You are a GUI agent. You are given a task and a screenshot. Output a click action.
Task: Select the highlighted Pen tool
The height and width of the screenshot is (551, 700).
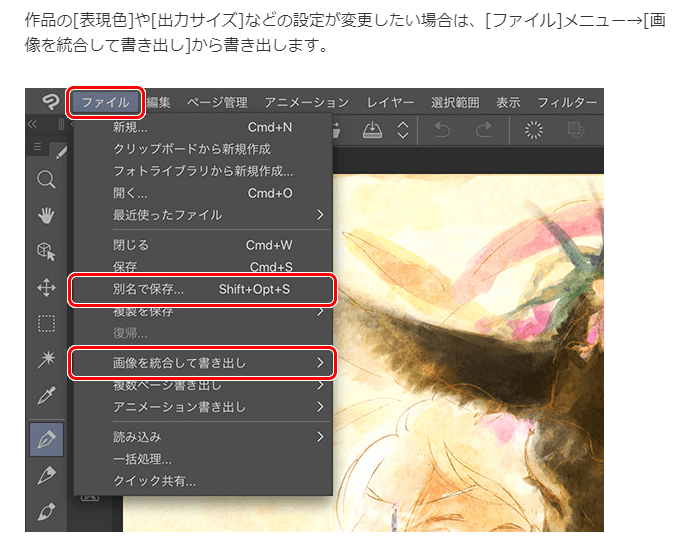pyautogui.click(x=46, y=439)
